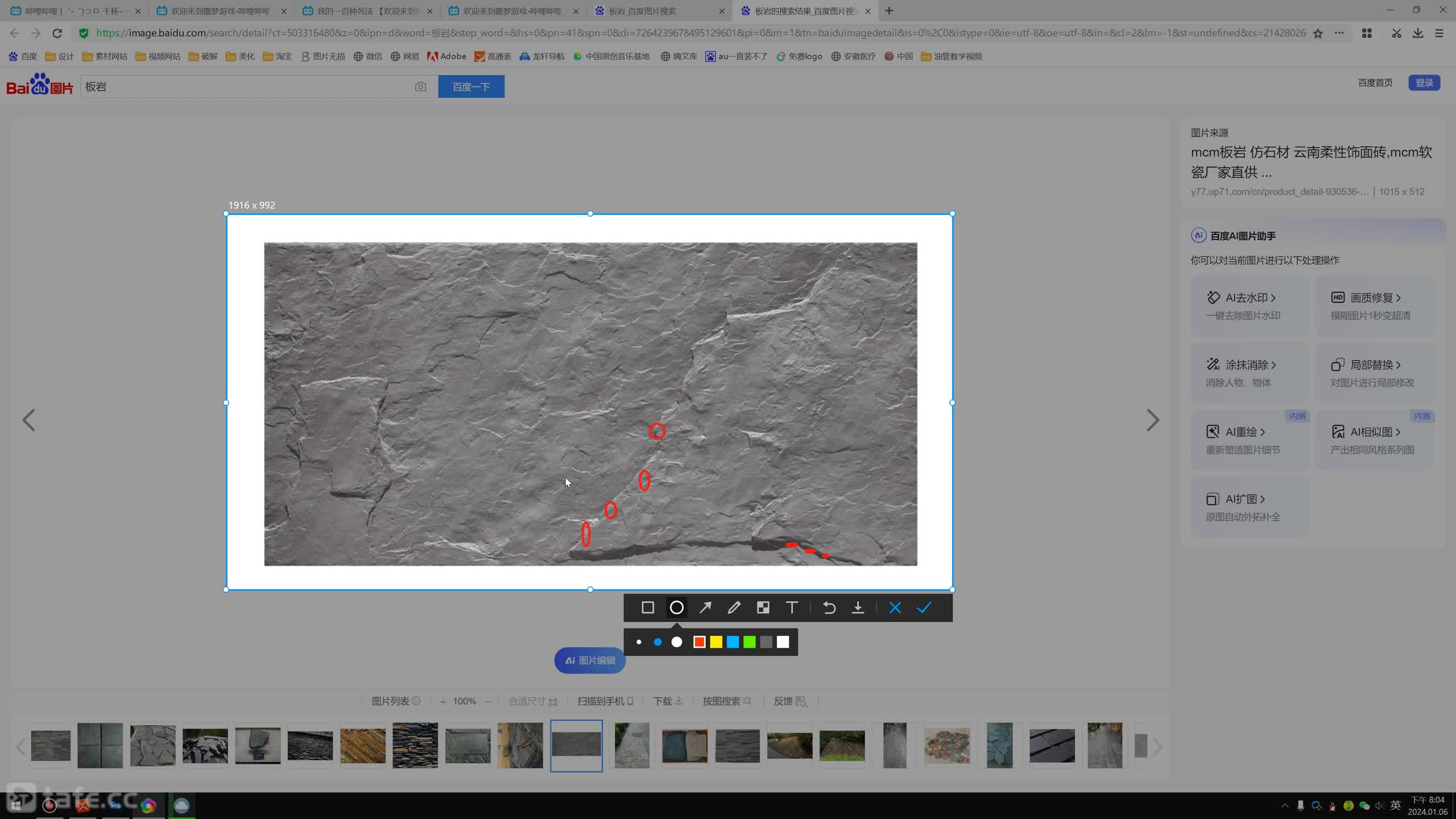The height and width of the screenshot is (819, 1456).
Task: Pick the blue color swatch
Action: [x=733, y=642]
